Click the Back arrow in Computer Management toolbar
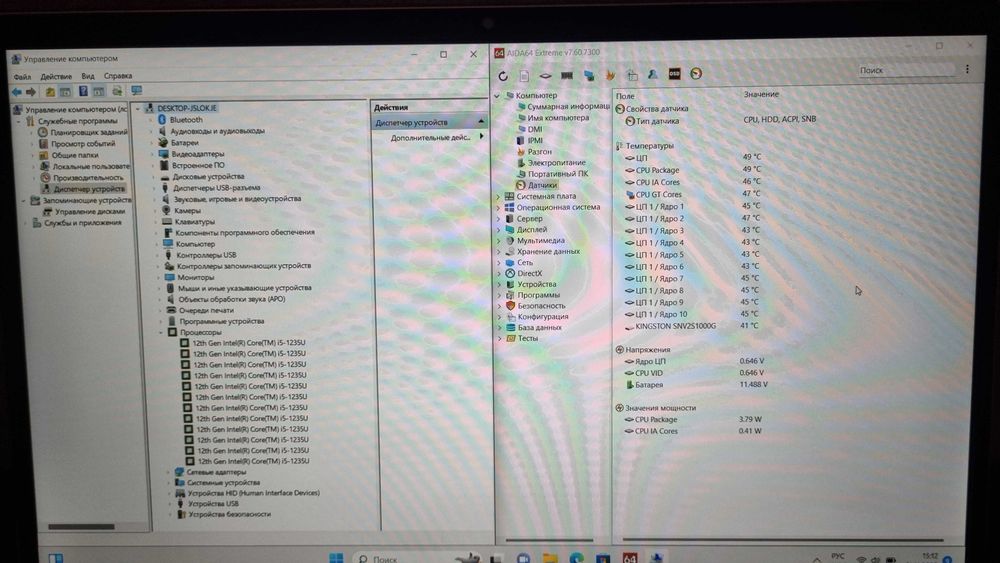This screenshot has height=563, width=1000. pos(17,92)
